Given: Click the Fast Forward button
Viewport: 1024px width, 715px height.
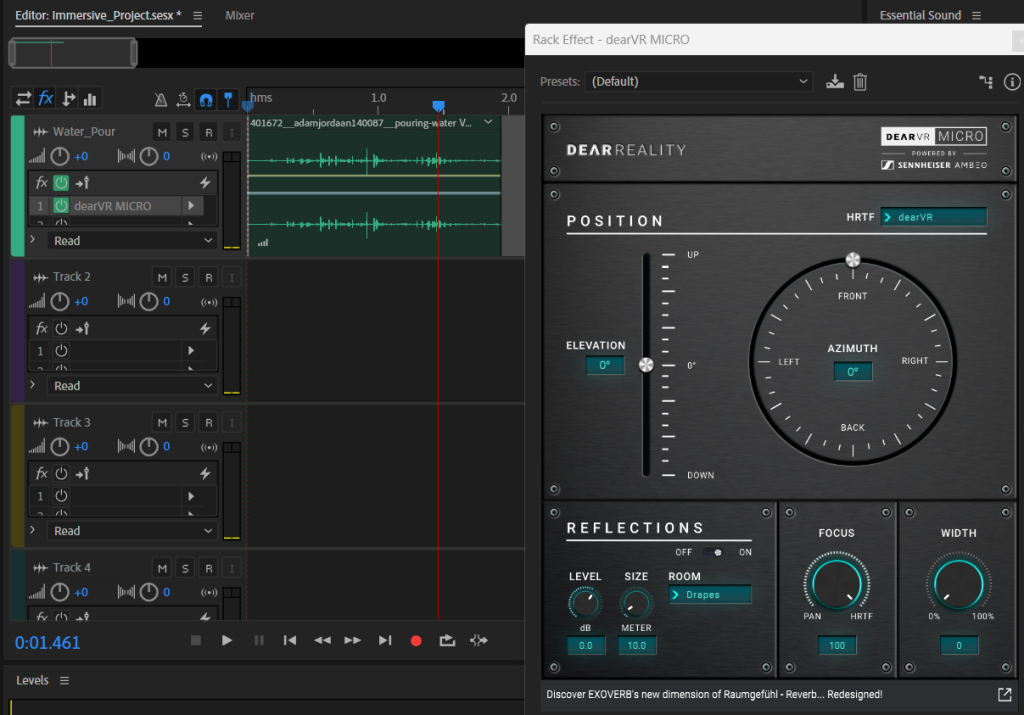Looking at the screenshot, I should click(x=353, y=641).
